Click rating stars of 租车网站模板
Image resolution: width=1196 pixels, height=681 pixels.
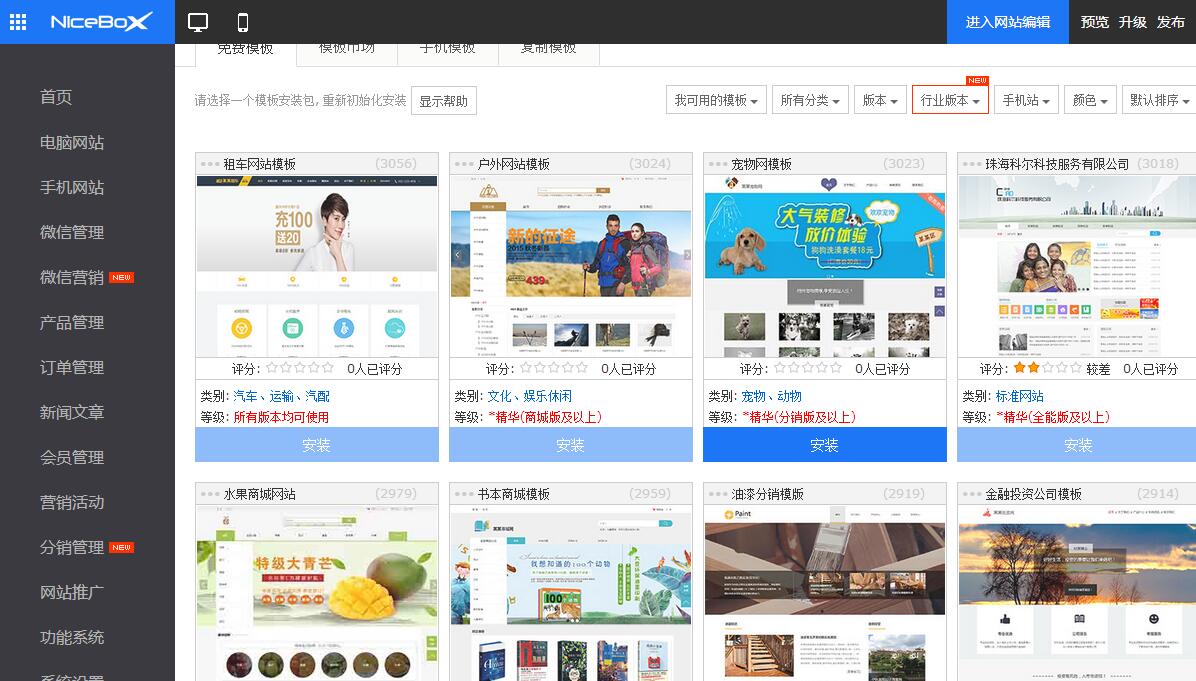click(x=300, y=368)
